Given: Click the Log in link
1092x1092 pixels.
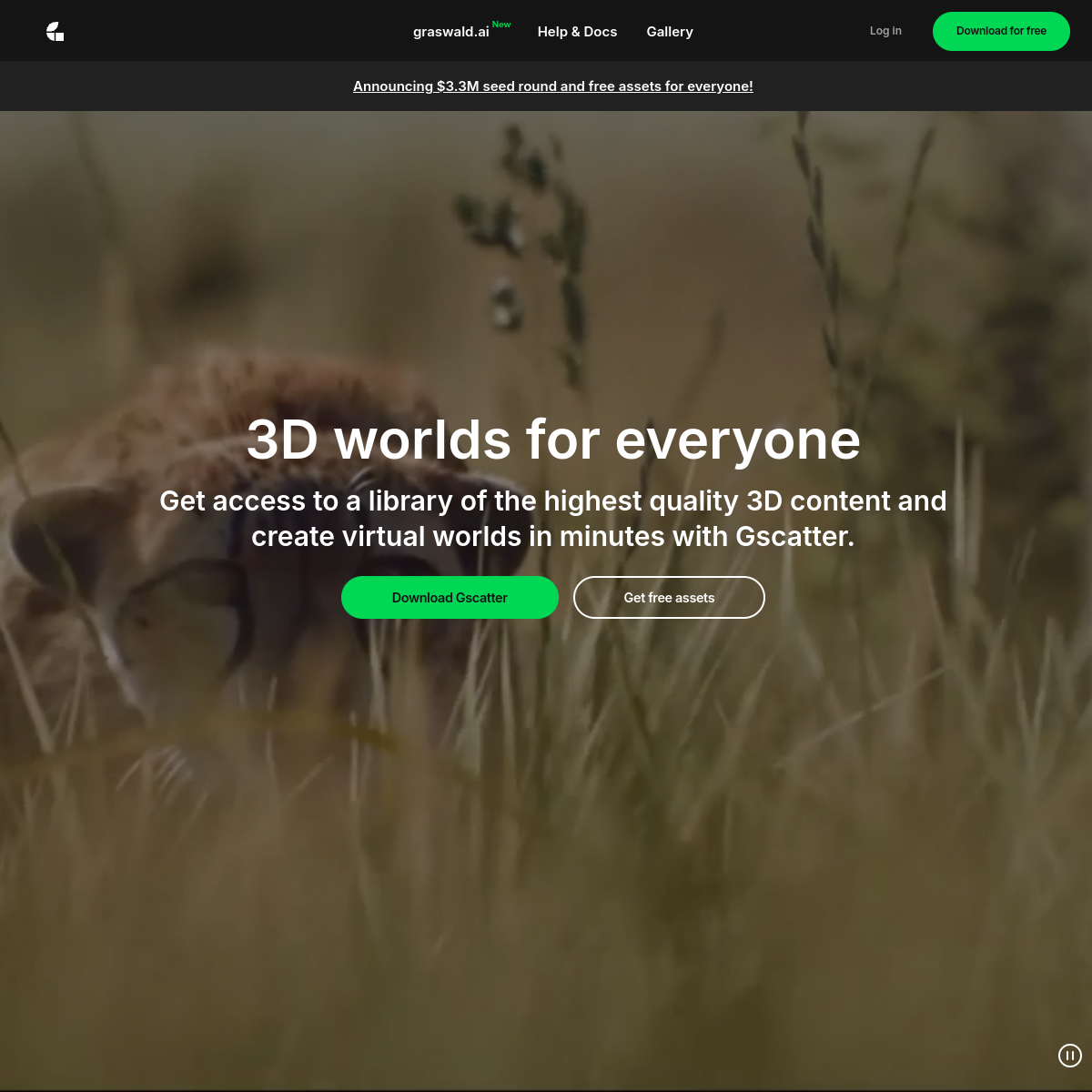Looking at the screenshot, I should point(885,31).
